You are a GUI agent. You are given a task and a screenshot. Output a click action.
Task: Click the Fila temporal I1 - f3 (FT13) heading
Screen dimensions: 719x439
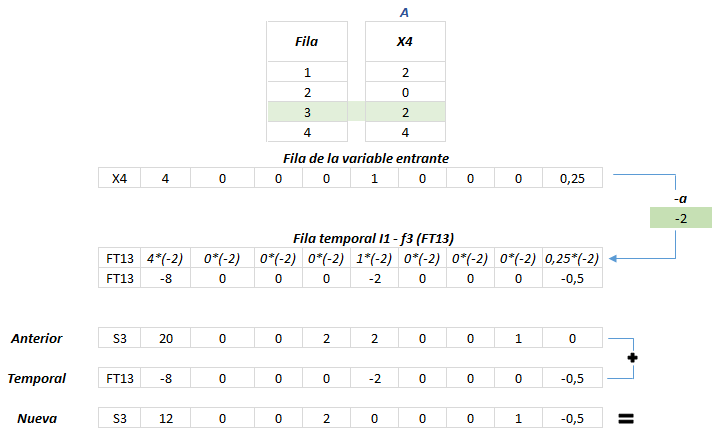(373, 239)
